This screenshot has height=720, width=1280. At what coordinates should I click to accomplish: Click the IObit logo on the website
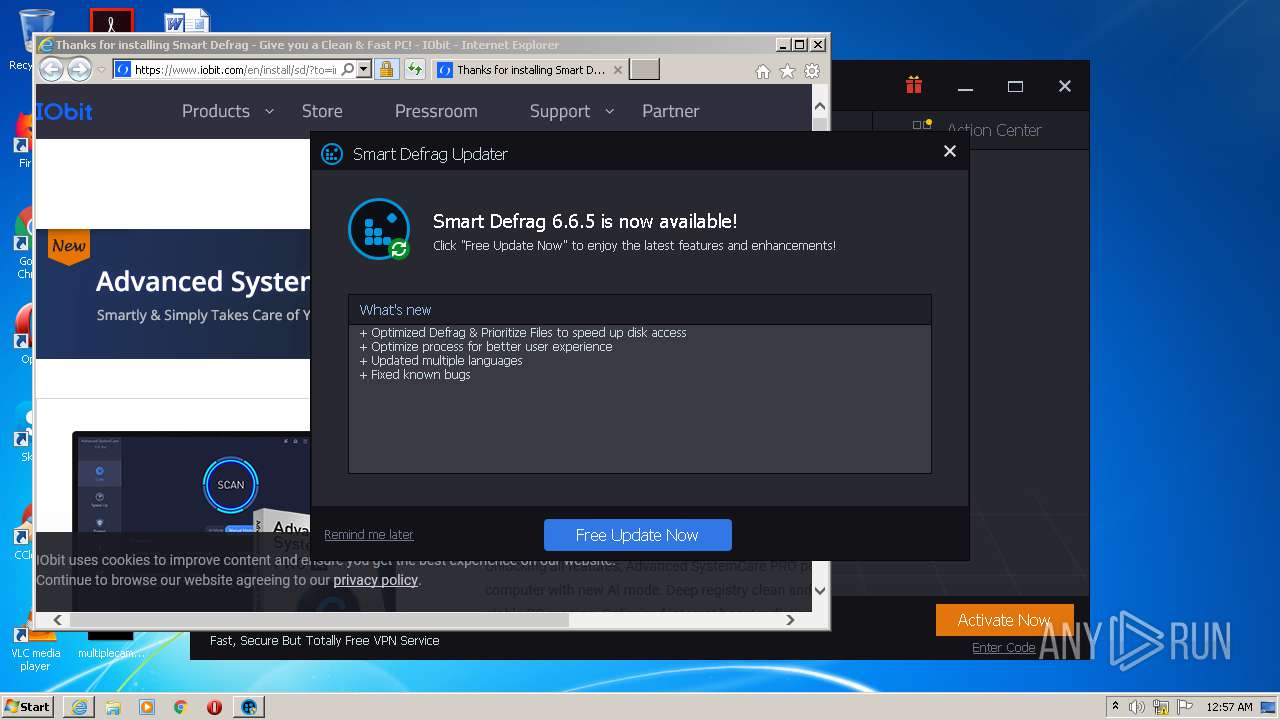tap(65, 111)
